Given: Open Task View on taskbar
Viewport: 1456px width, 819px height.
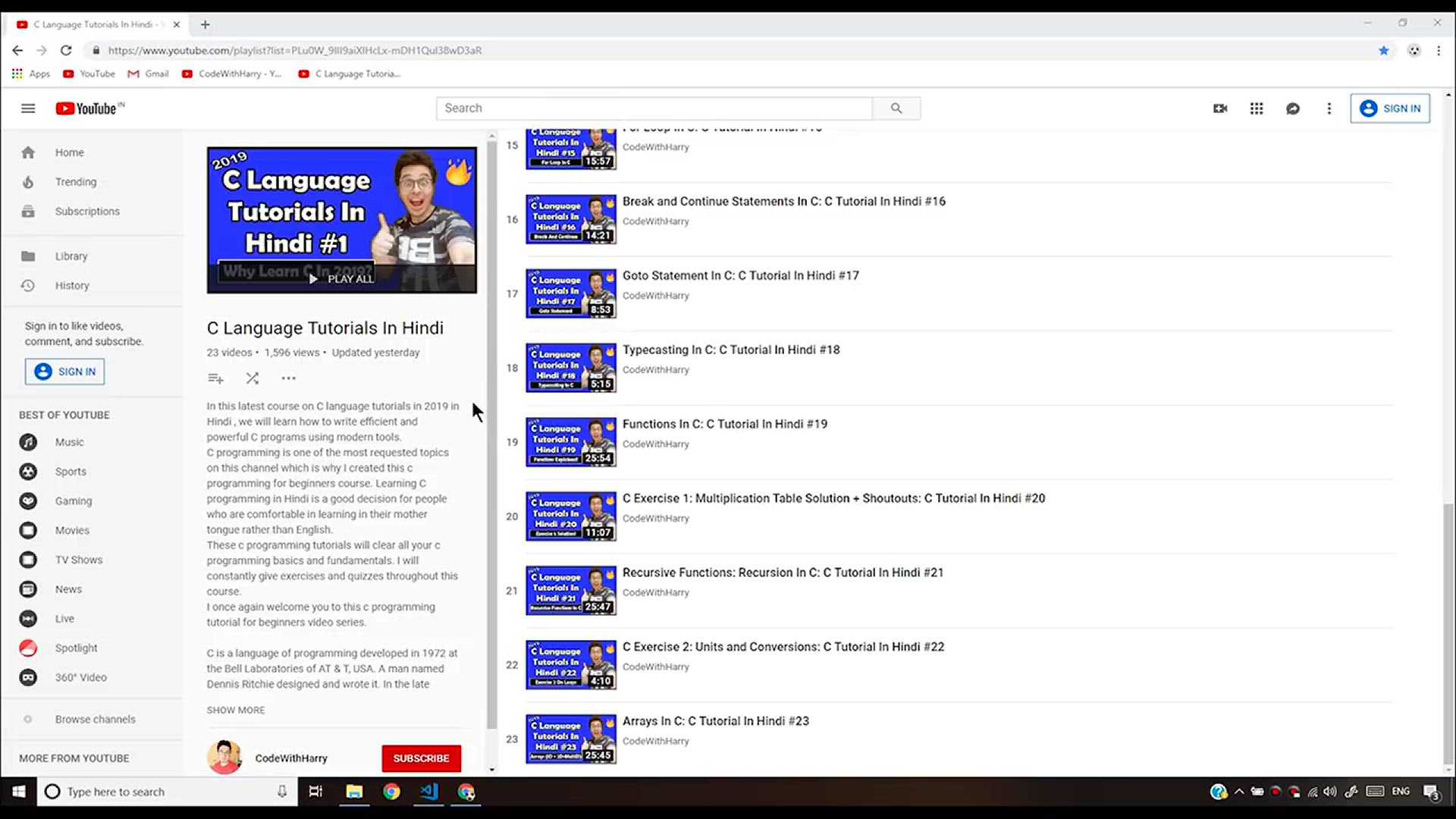Looking at the screenshot, I should point(315,792).
